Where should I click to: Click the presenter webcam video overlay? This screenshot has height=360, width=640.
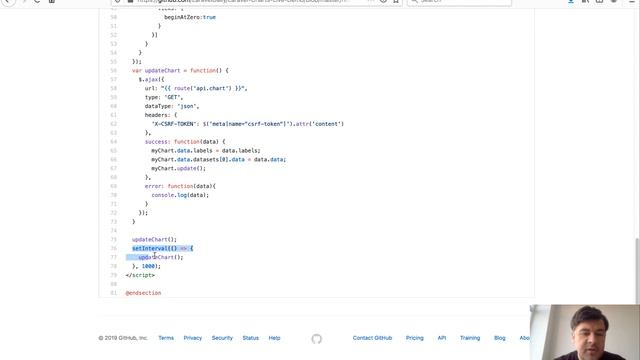coord(585,332)
